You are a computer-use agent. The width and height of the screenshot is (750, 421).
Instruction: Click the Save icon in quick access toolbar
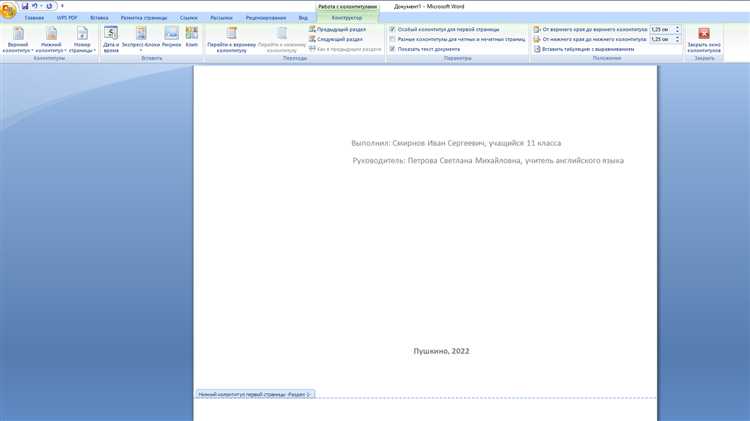click(x=25, y=6)
